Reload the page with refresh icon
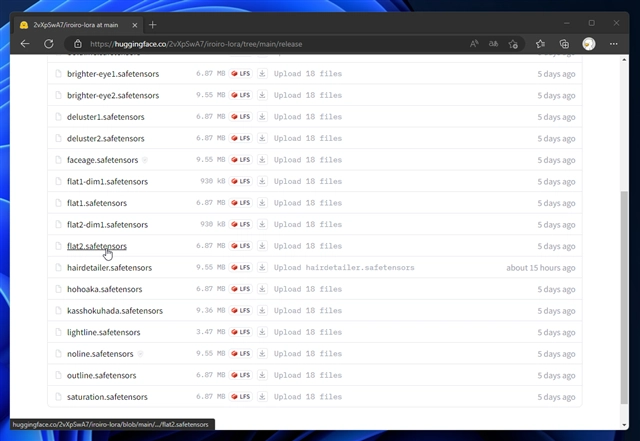The width and height of the screenshot is (640, 441). 49,44
